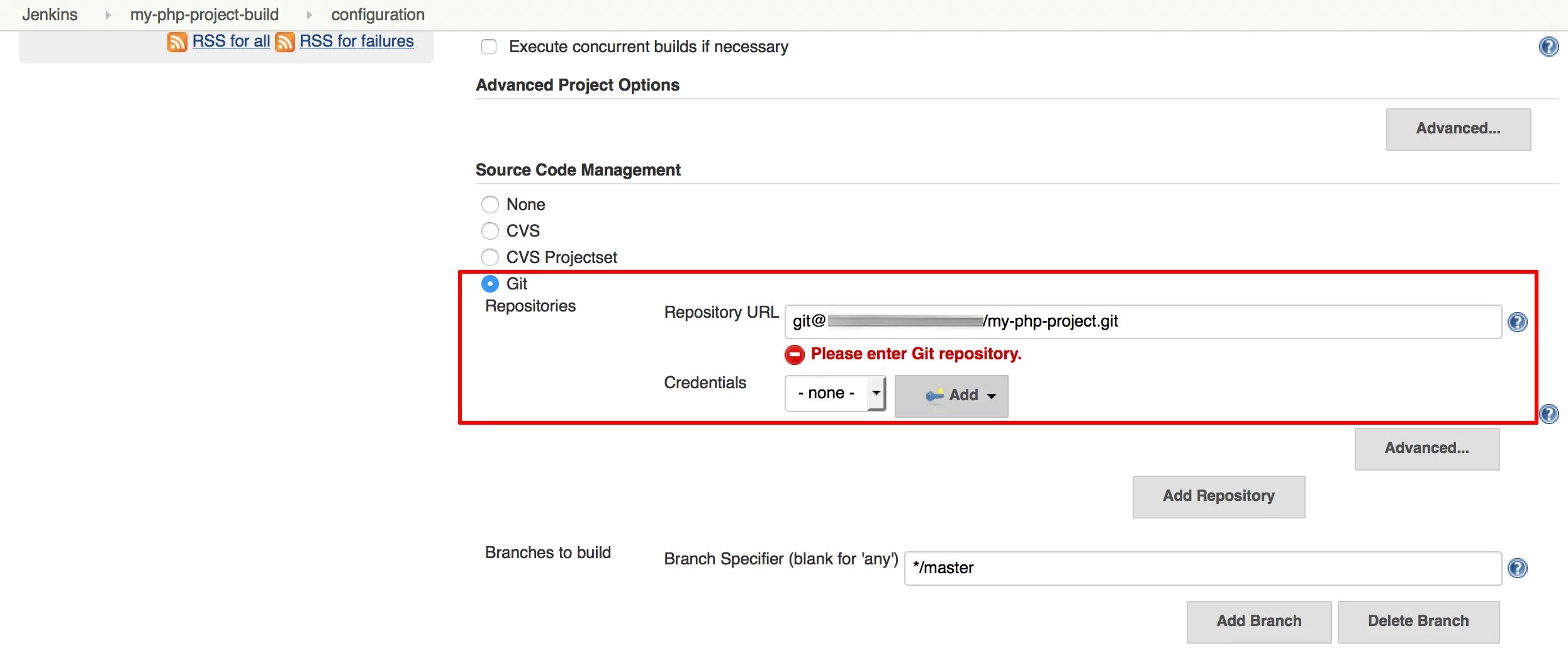Image resolution: width=1568 pixels, height=655 pixels.
Task: Expand Advanced Project Options with Advanced button
Action: pos(1458,129)
